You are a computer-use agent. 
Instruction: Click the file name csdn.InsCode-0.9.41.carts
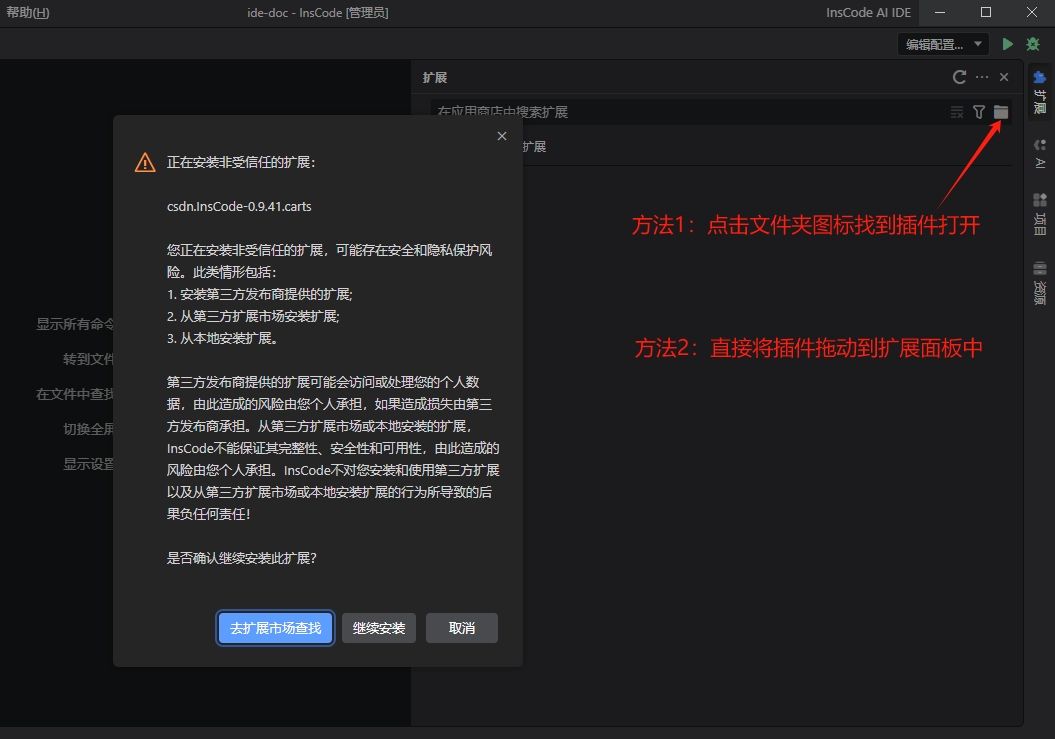click(239, 207)
